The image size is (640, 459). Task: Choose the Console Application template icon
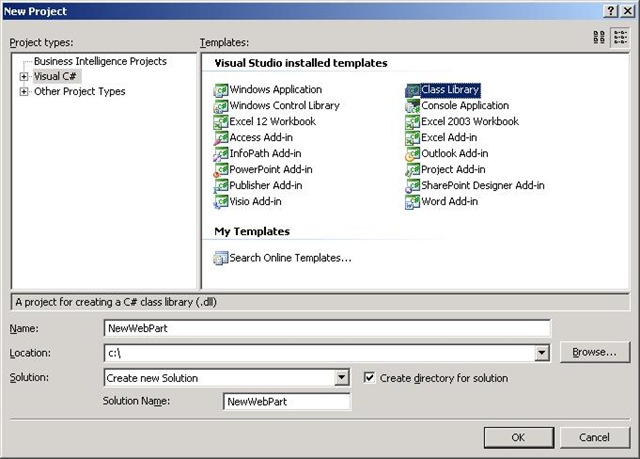pos(413,106)
